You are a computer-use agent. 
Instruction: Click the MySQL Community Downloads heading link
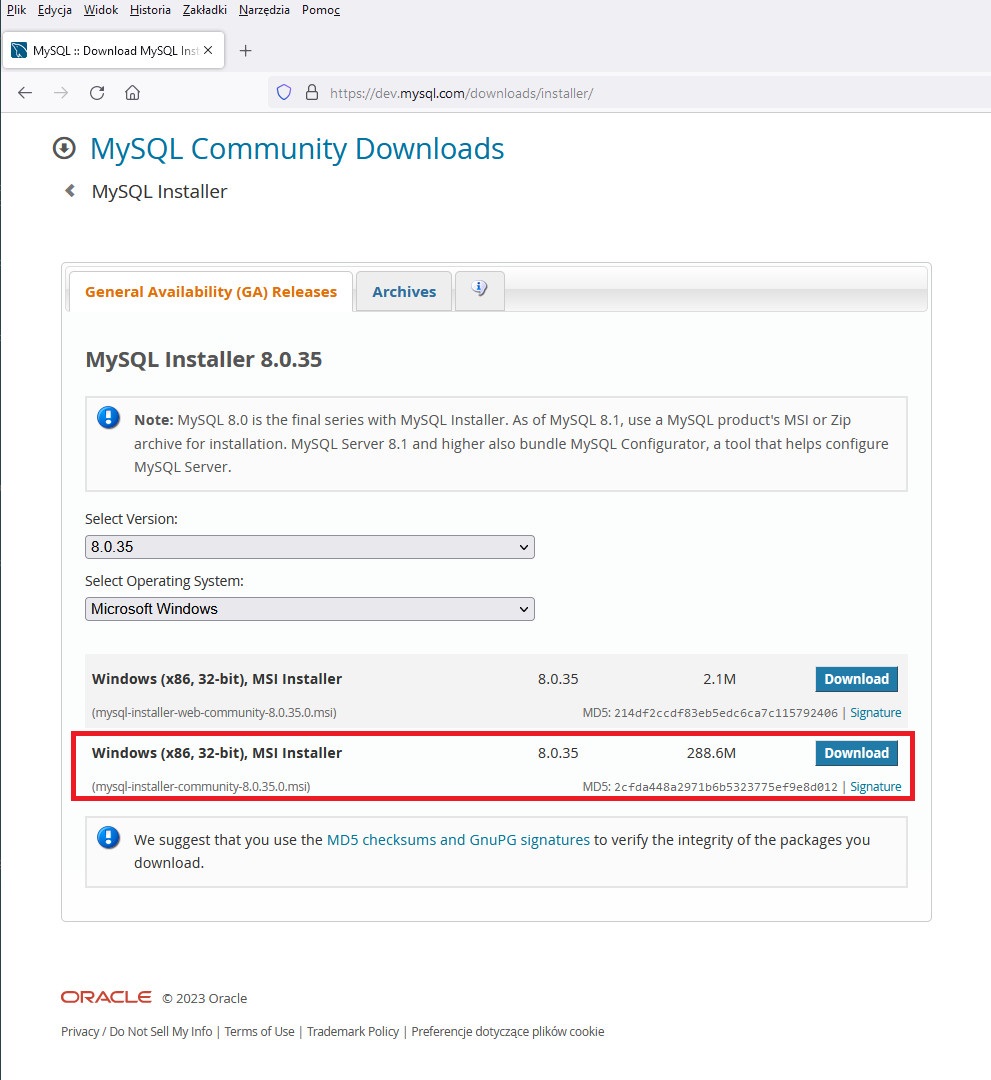tap(297, 149)
